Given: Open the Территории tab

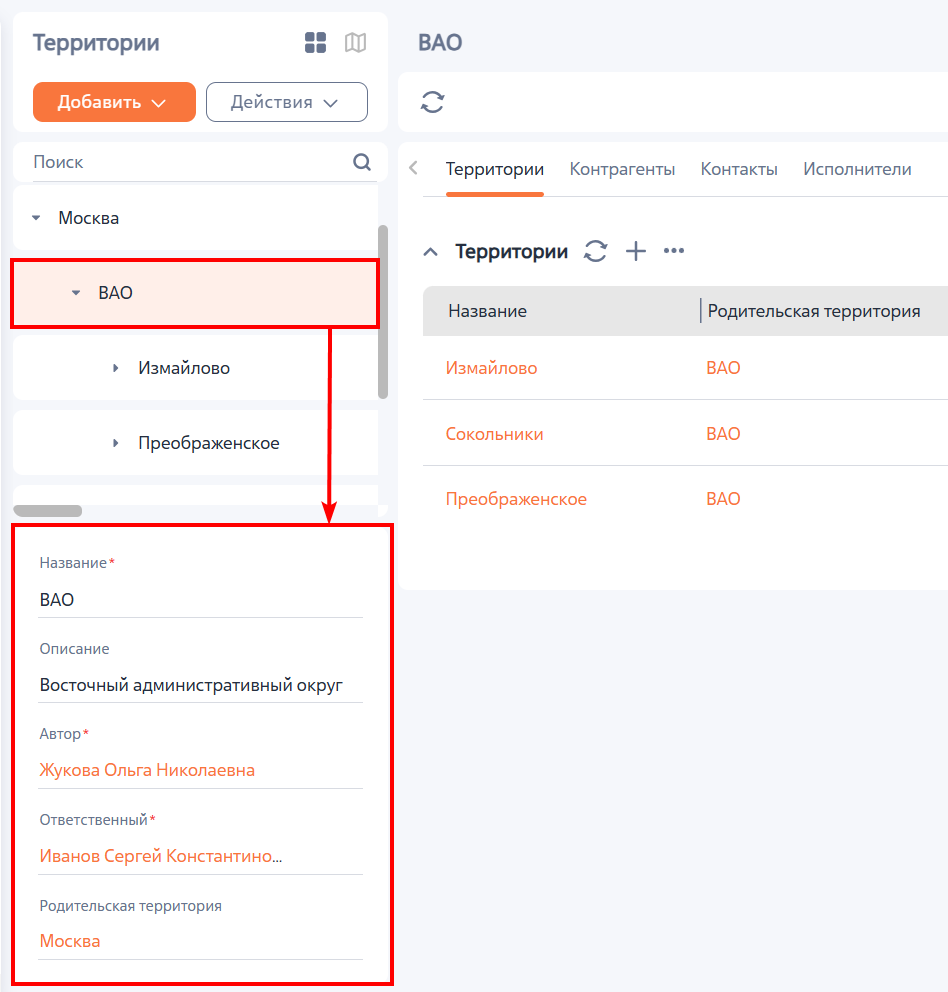Looking at the screenshot, I should point(495,170).
